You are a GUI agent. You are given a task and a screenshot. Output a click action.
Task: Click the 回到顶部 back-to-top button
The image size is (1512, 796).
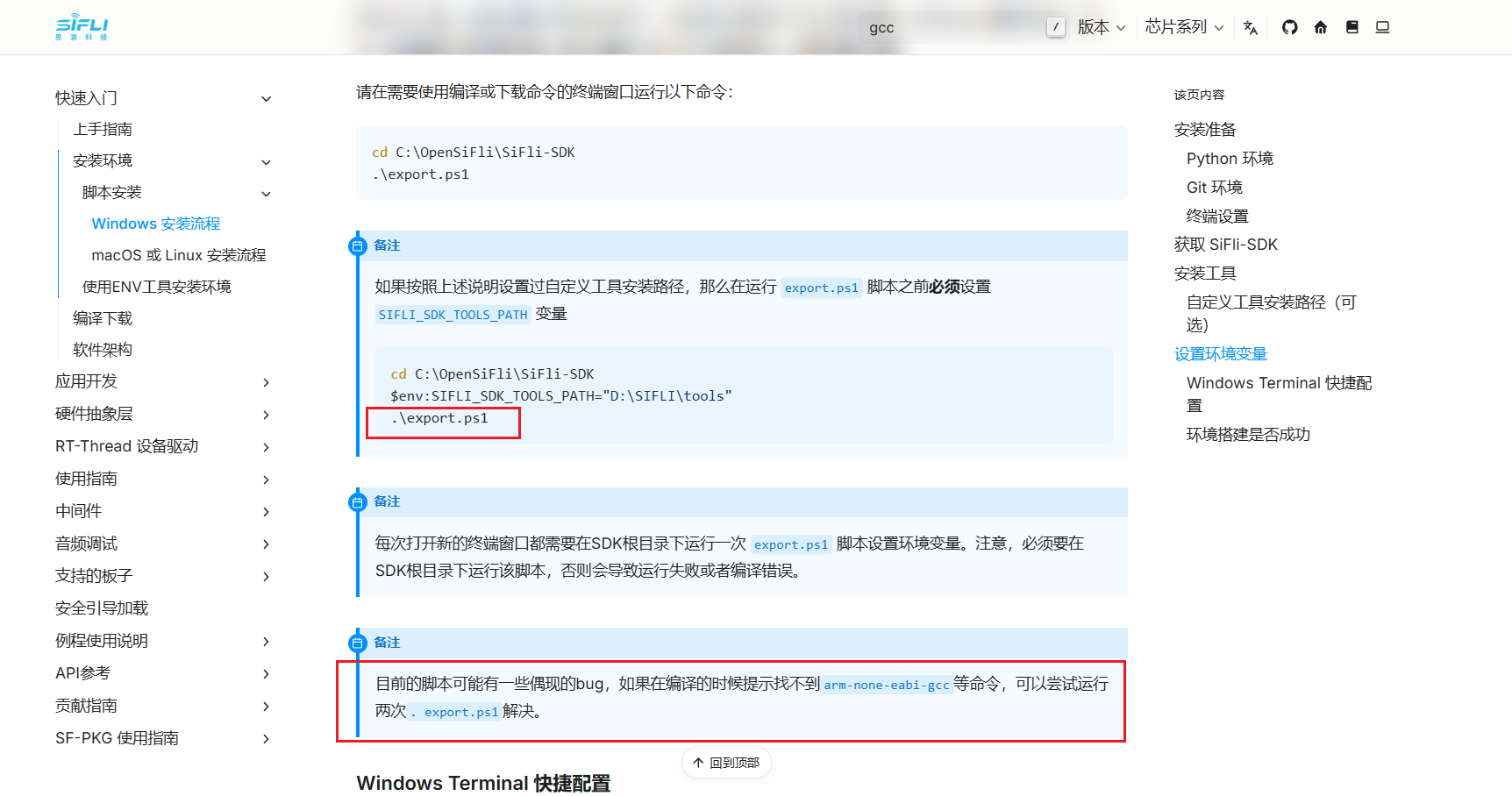pos(726,763)
